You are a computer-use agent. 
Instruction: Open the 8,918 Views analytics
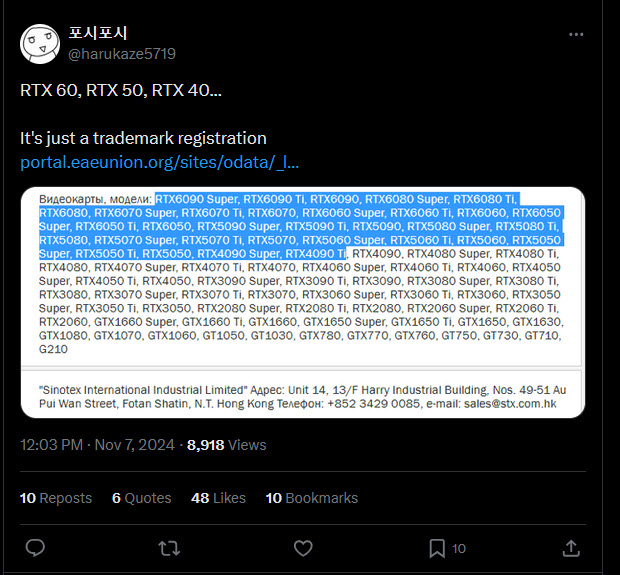click(227, 445)
